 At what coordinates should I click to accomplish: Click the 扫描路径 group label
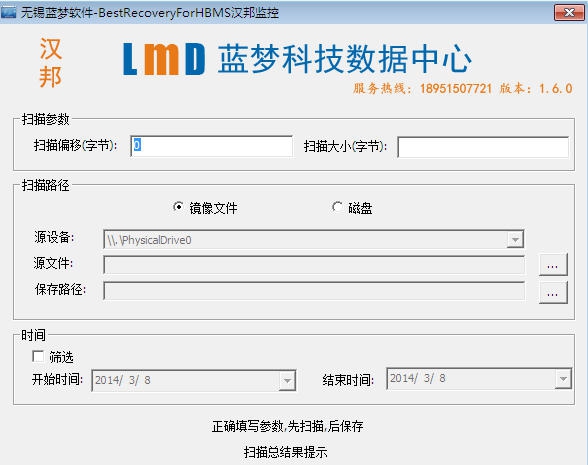click(x=45, y=185)
